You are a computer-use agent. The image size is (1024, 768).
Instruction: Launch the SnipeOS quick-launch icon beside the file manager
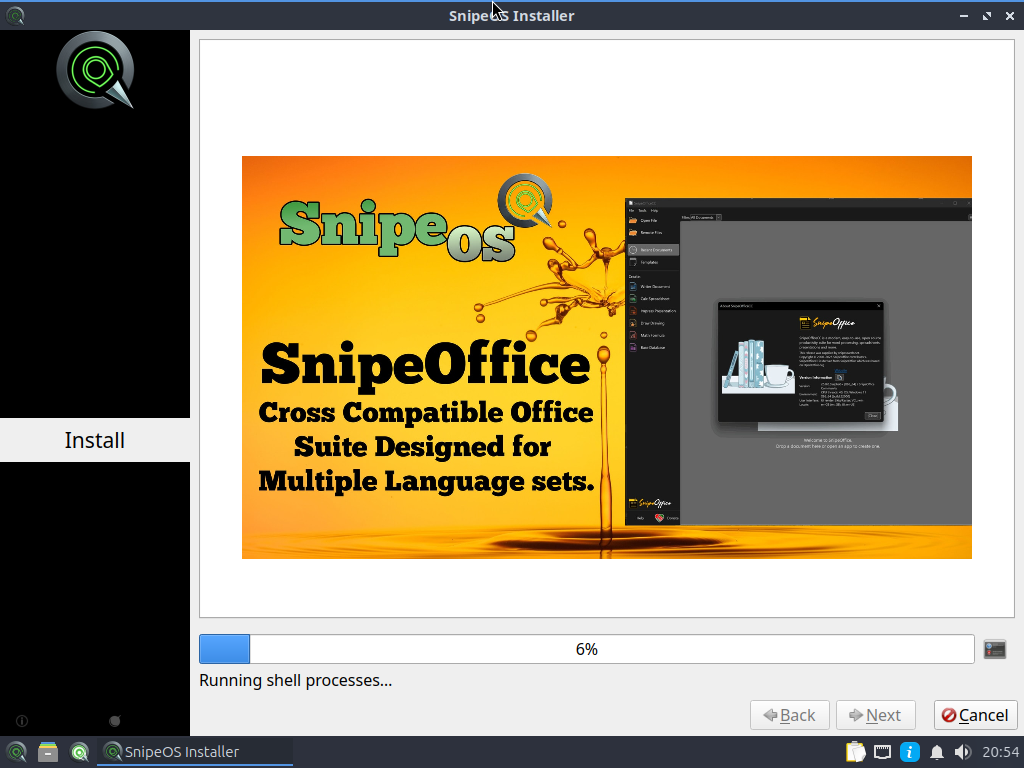pos(80,752)
